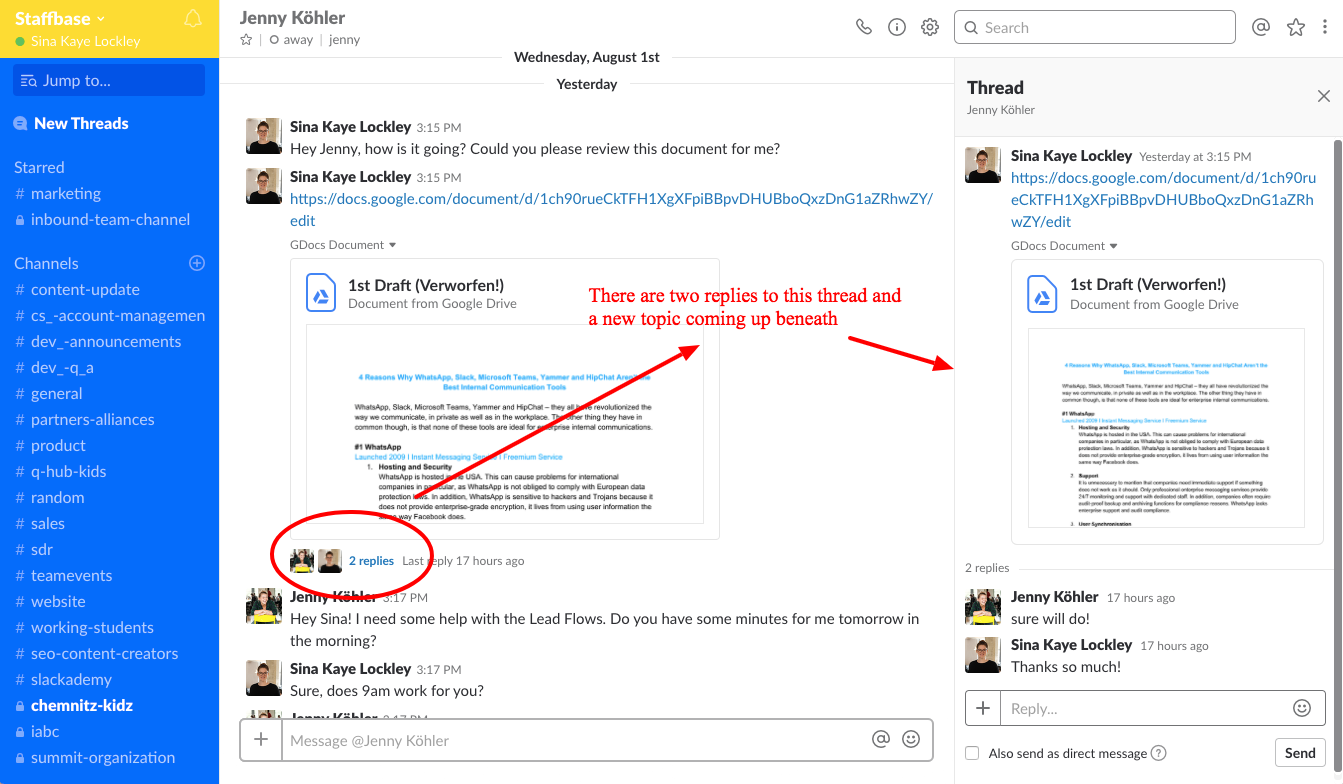Viewport: 1343px width, 784px height.
Task: Show conversation details via info icon
Action: 896,27
